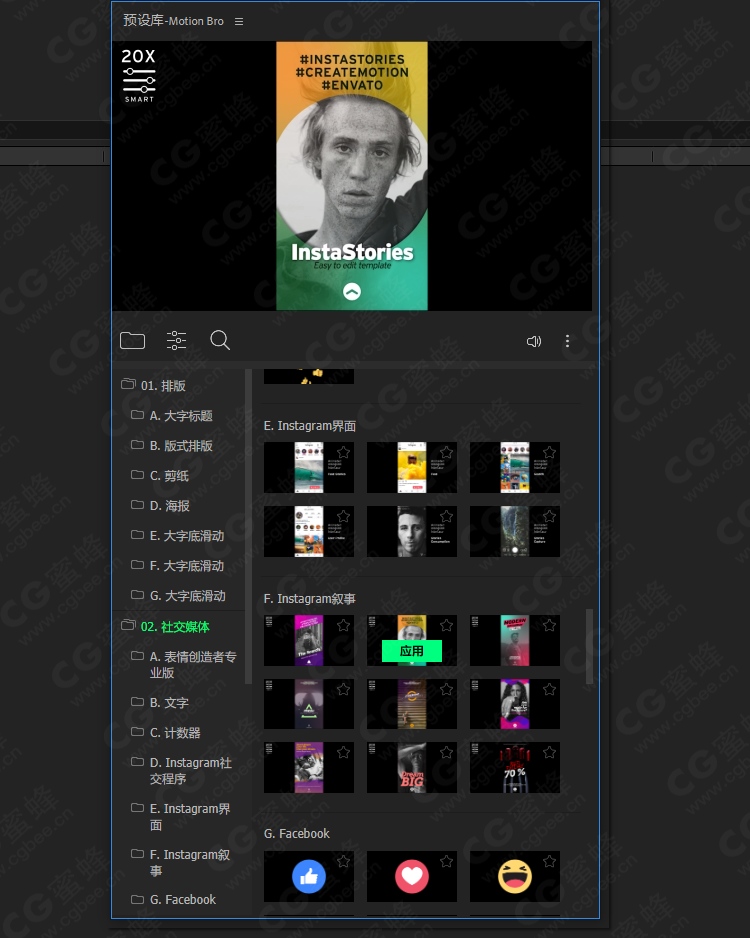Select the black-and-white face story thumbnail
This screenshot has height=938, width=750.
(411, 531)
